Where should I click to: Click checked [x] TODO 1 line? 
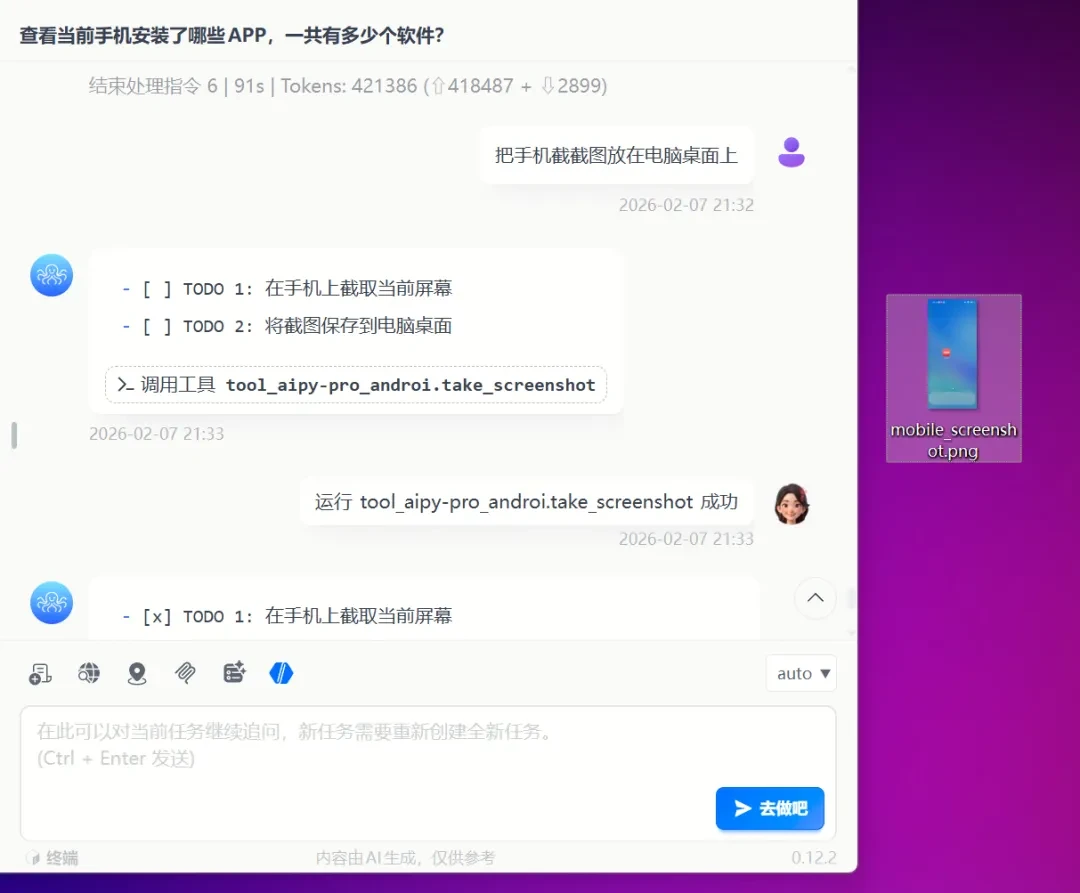[x=287, y=616]
